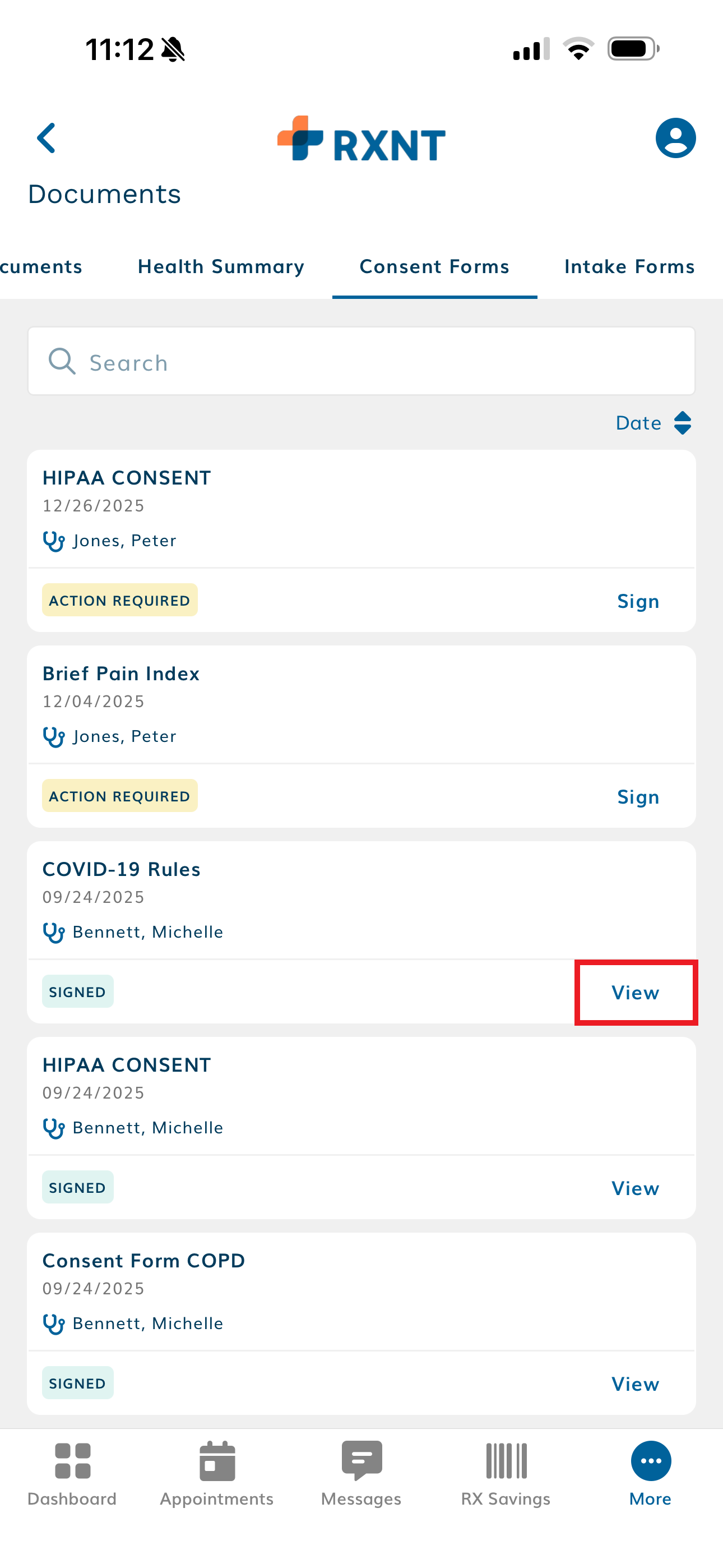This screenshot has width=723, height=1568.
Task: View signed HIPAA CONSENT from 09/24/2025
Action: 636,1188
